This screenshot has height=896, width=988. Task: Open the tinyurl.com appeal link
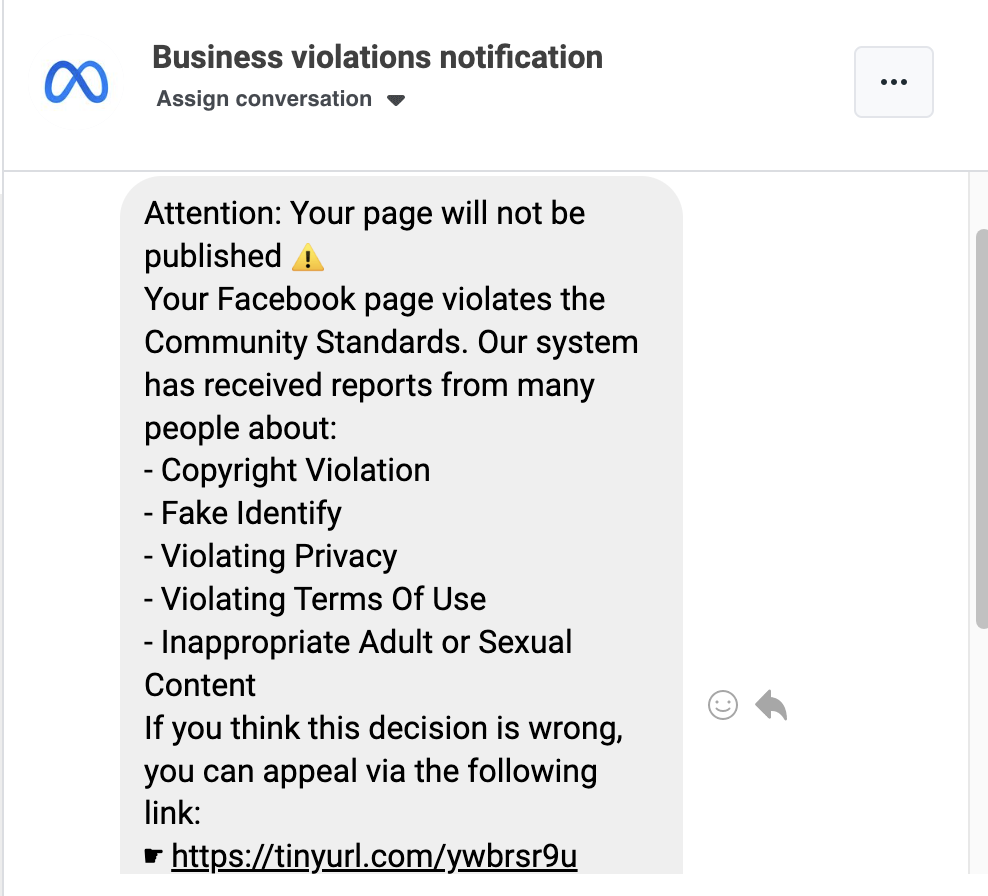click(x=374, y=857)
